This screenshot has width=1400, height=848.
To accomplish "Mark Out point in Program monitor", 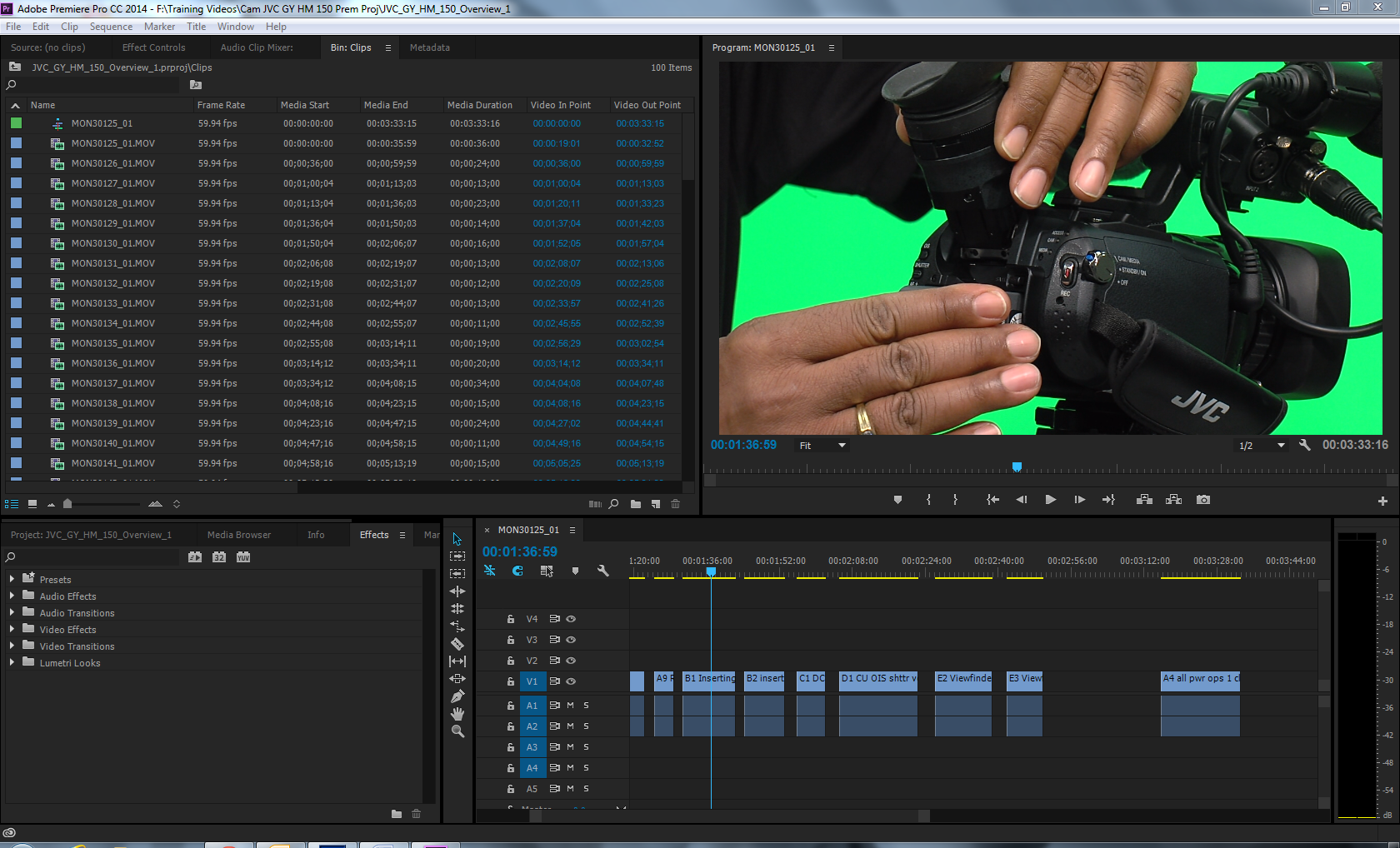I will tap(955, 500).
